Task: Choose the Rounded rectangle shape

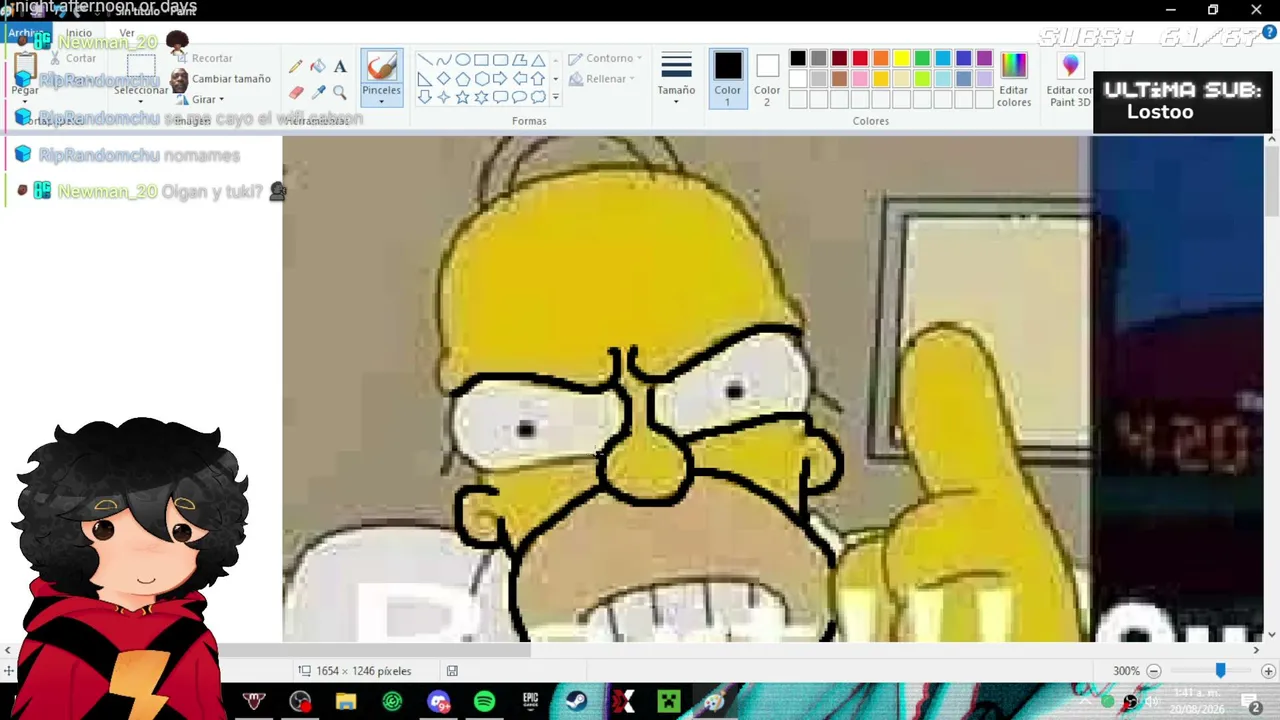Action: point(500,60)
